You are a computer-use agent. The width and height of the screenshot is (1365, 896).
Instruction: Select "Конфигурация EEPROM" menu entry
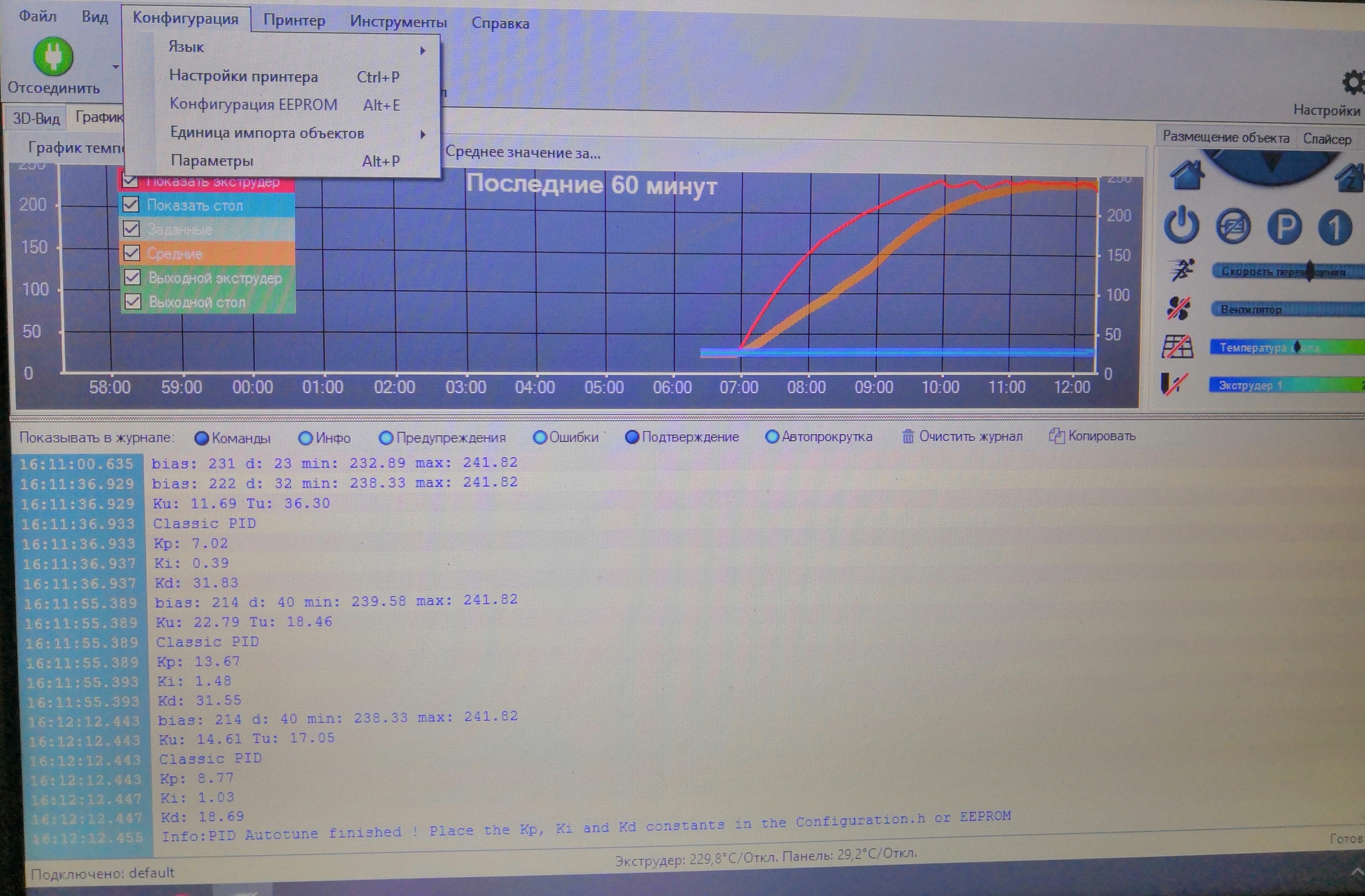pyautogui.click(x=253, y=104)
